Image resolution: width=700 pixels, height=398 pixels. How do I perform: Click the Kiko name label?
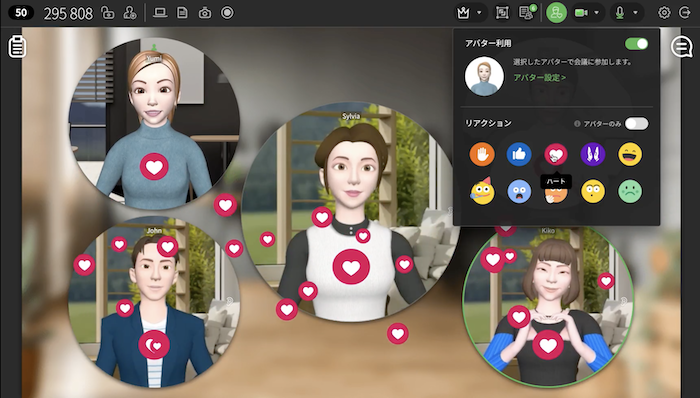click(548, 231)
